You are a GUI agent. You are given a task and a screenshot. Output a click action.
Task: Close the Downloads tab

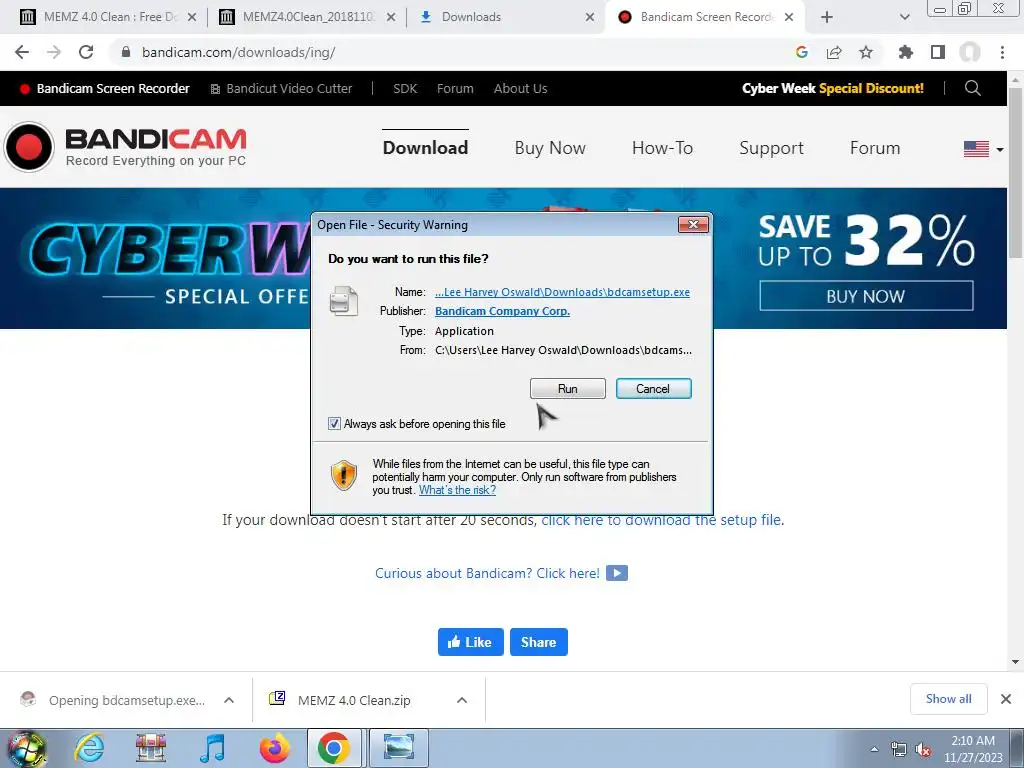[x=590, y=17]
